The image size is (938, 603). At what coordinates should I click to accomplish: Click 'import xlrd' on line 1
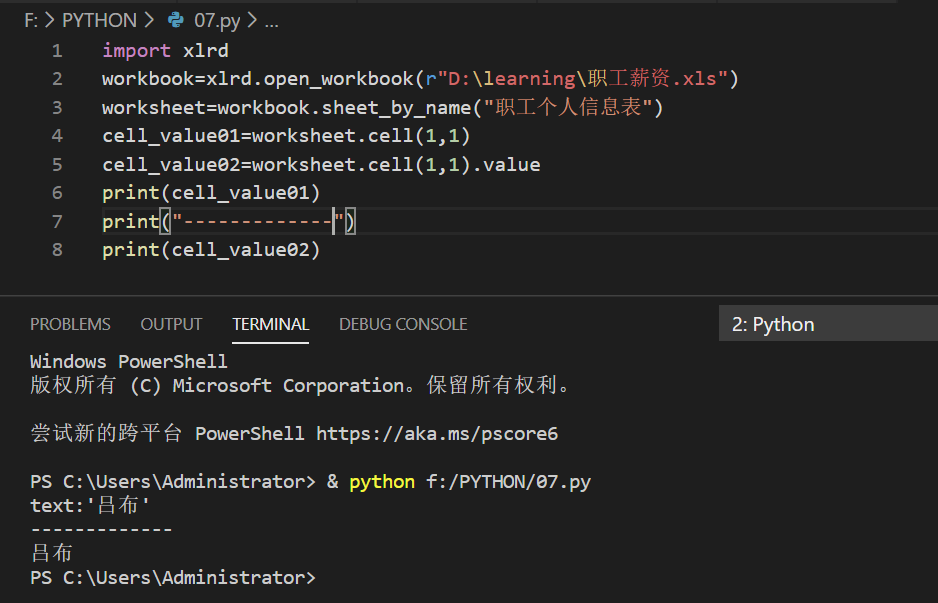point(165,50)
